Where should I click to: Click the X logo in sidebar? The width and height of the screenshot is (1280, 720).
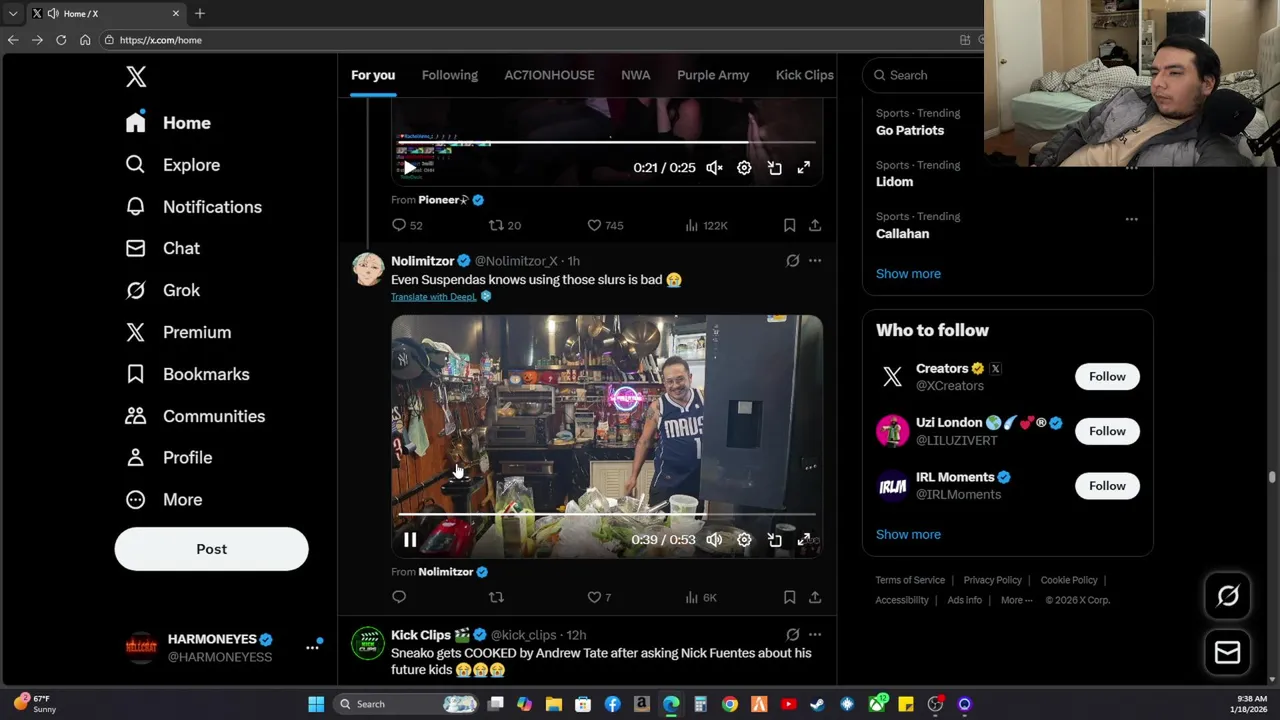click(x=136, y=76)
